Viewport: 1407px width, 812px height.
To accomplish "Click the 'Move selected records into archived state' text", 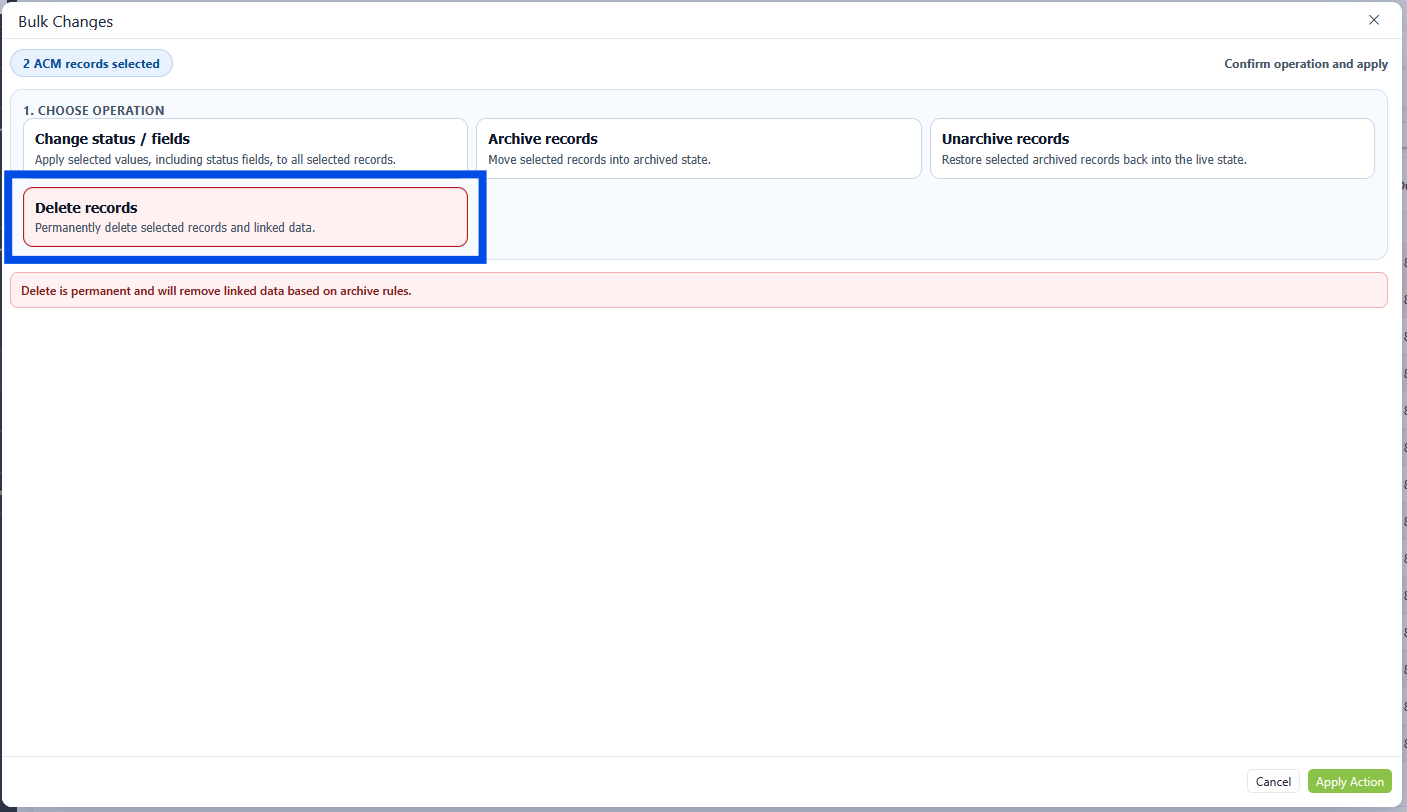I will [x=599, y=160].
